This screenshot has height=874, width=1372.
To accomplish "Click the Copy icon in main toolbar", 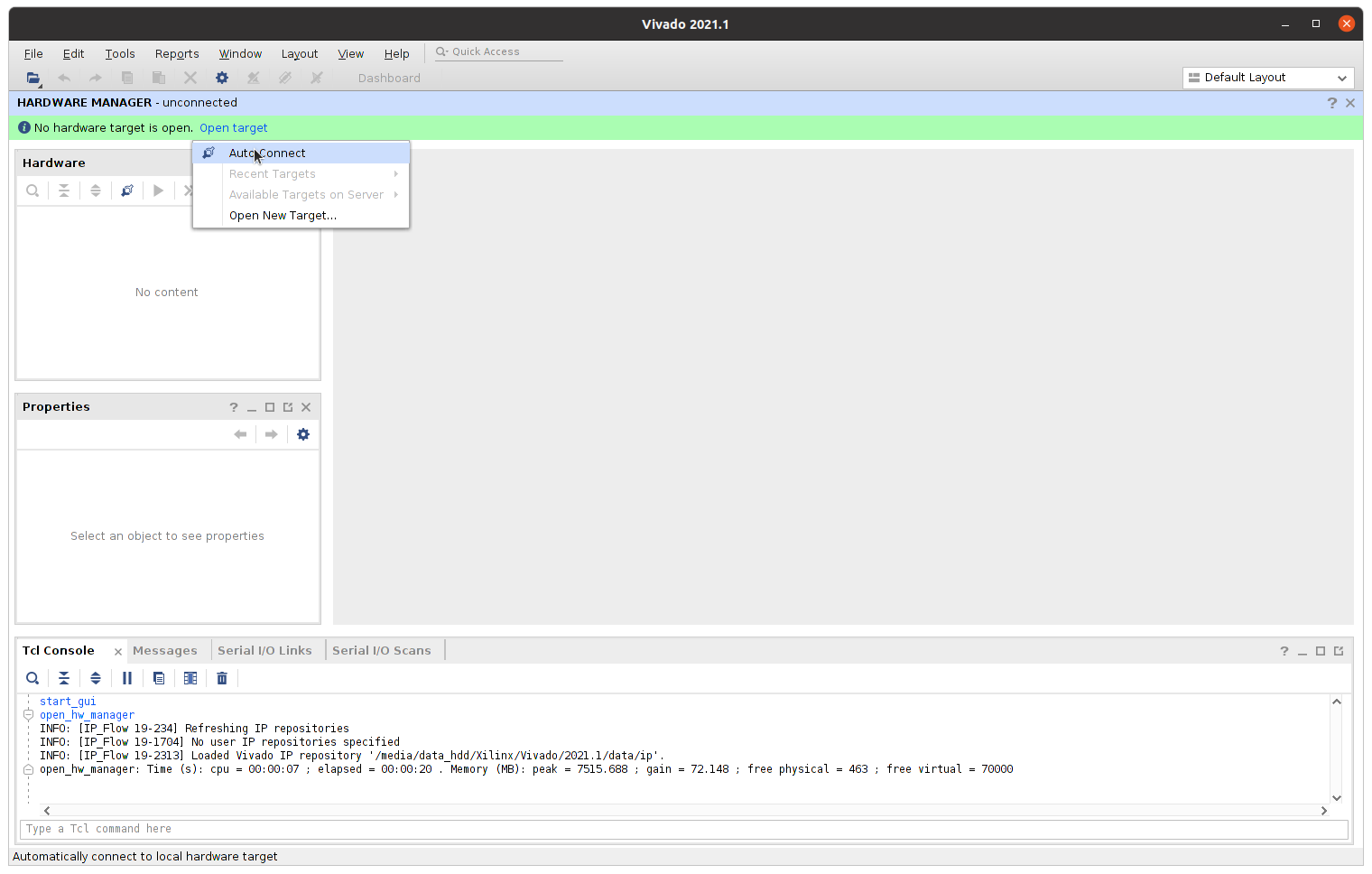I will [x=127, y=79].
